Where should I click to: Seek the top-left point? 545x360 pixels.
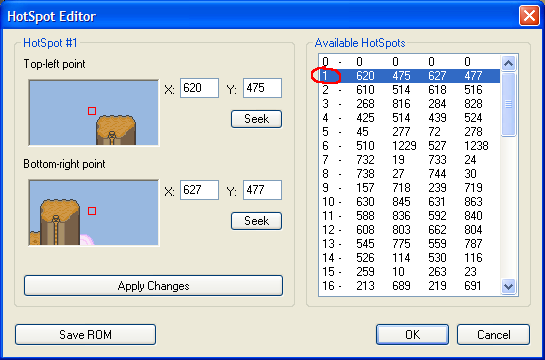tap(257, 119)
